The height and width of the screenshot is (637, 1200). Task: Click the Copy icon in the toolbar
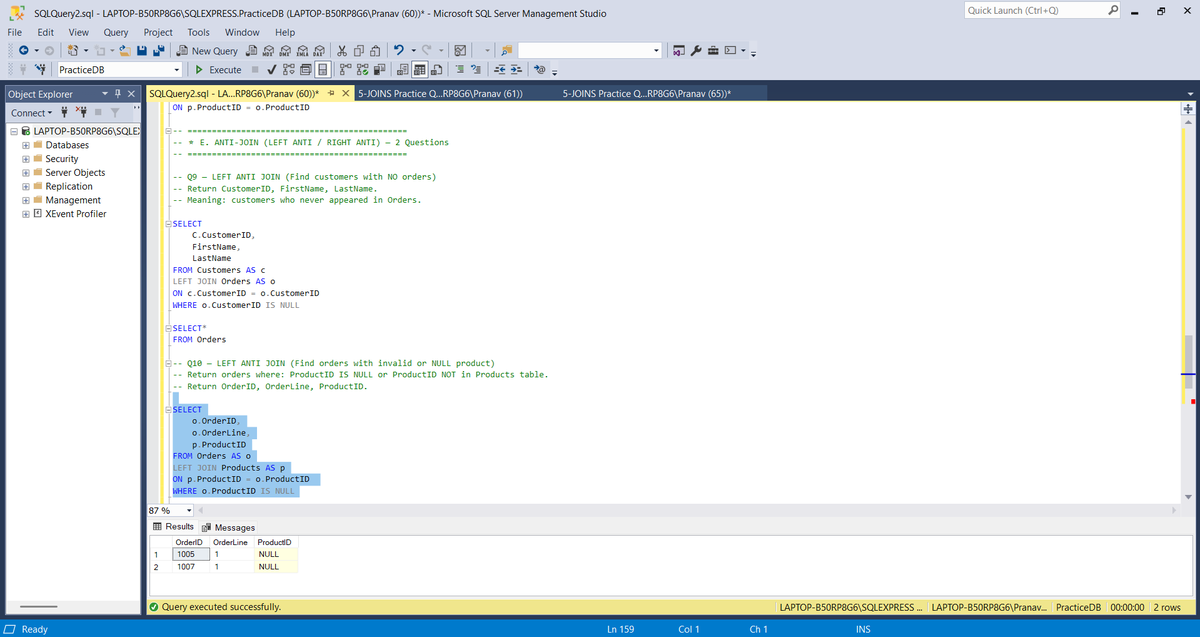(359, 51)
